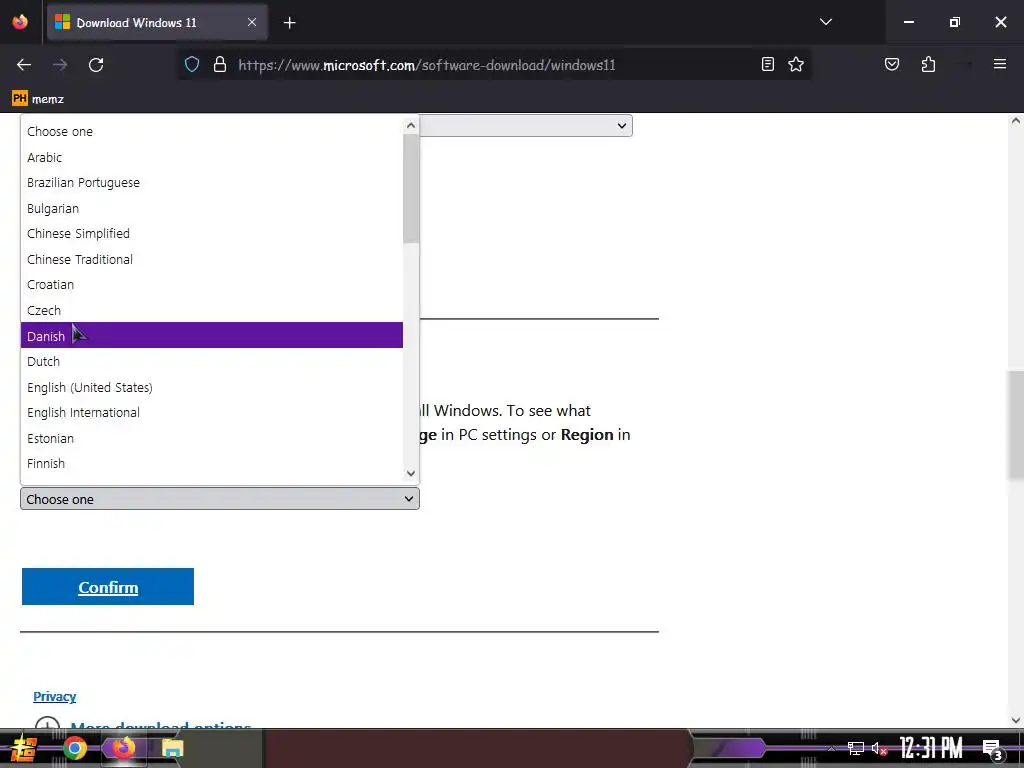Screen dimensions: 1024x768
Task: Click the language list scrollbar thumb
Action: (411, 188)
